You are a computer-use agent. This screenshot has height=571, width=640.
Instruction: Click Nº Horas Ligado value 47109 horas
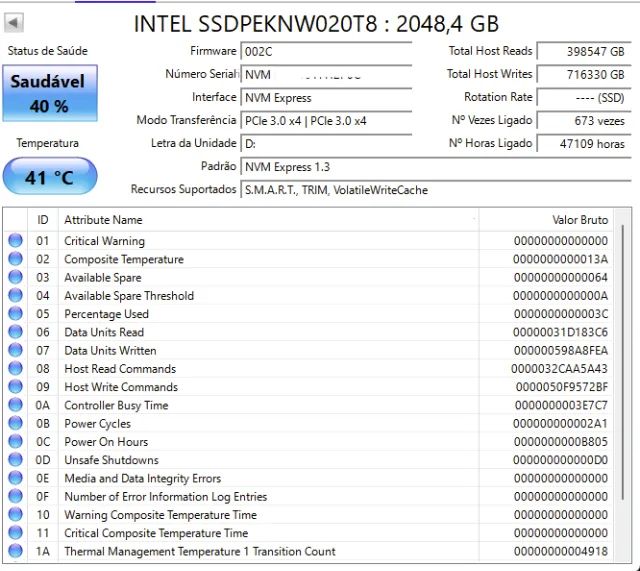tap(584, 144)
